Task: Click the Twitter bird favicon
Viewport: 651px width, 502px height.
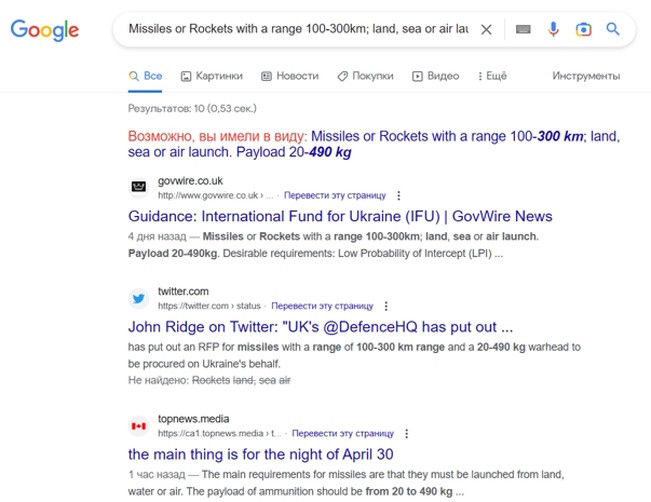Action: [139, 299]
